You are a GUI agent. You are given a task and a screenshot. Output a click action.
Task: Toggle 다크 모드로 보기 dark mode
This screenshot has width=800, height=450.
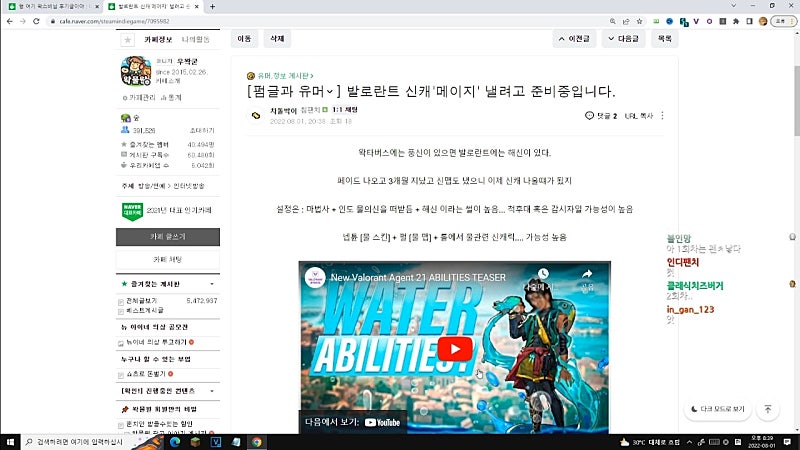click(x=718, y=409)
